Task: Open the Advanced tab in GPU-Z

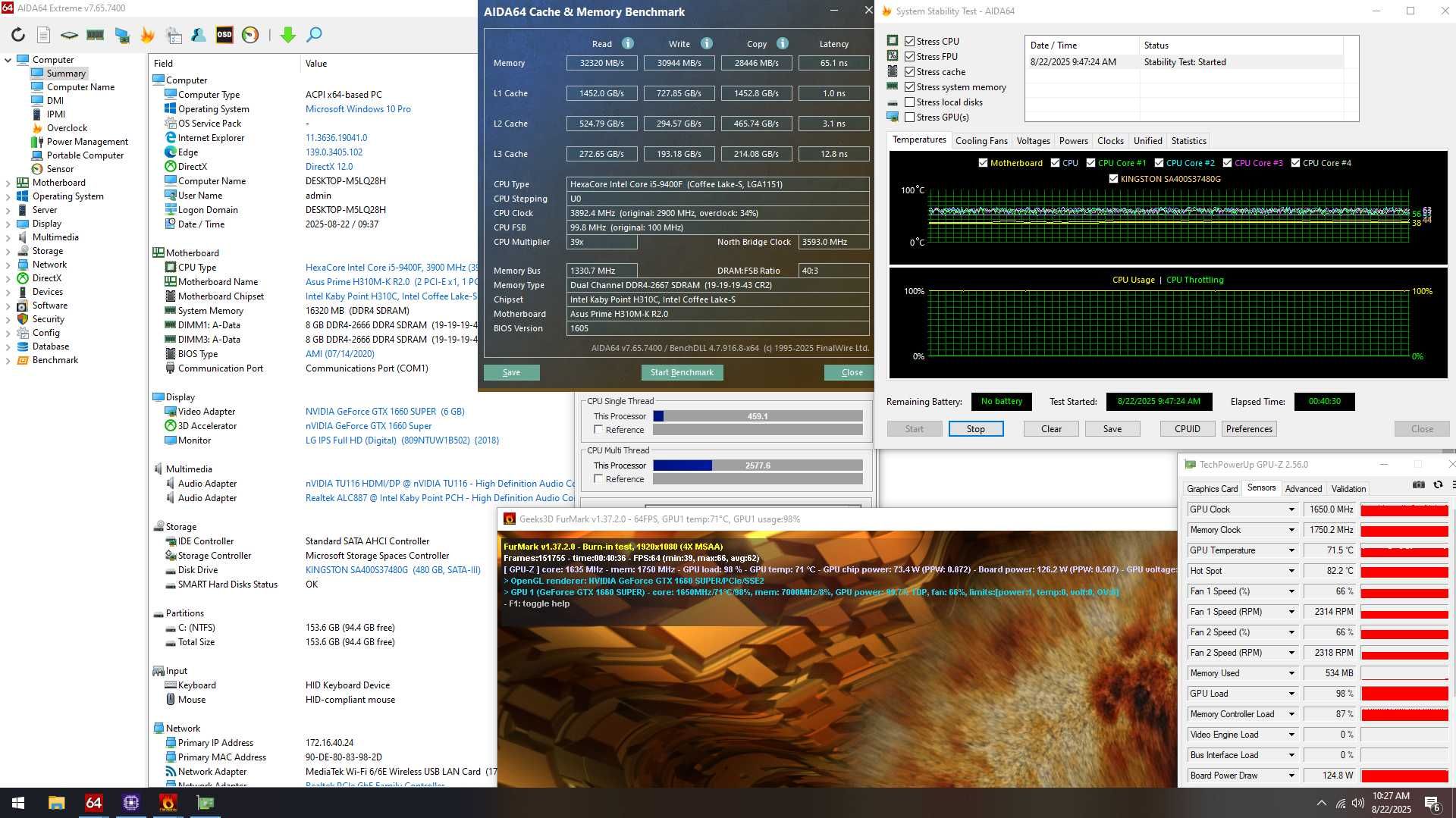Action: pyautogui.click(x=1304, y=489)
